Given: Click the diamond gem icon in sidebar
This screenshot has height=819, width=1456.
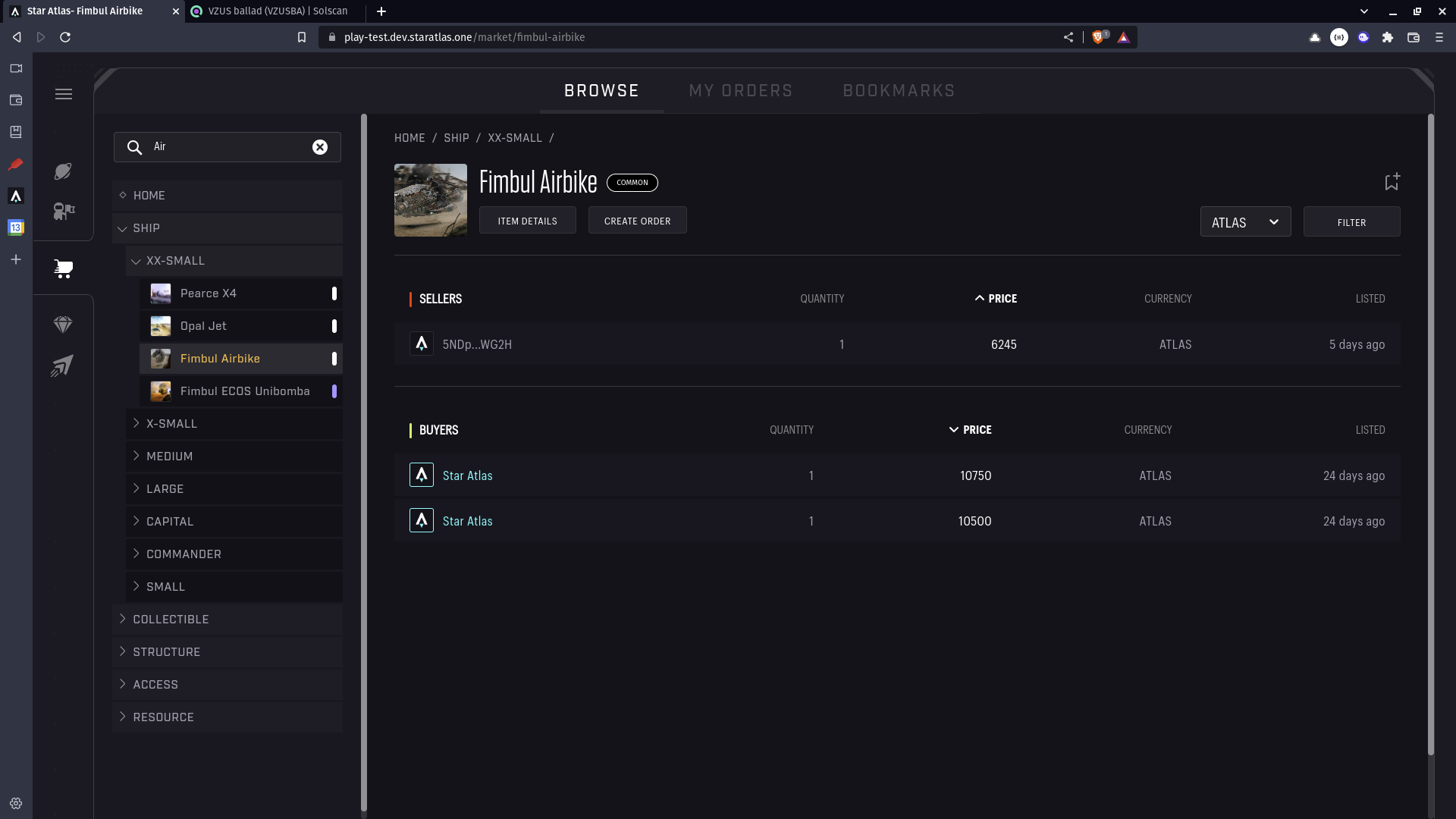Looking at the screenshot, I should pyautogui.click(x=63, y=325).
